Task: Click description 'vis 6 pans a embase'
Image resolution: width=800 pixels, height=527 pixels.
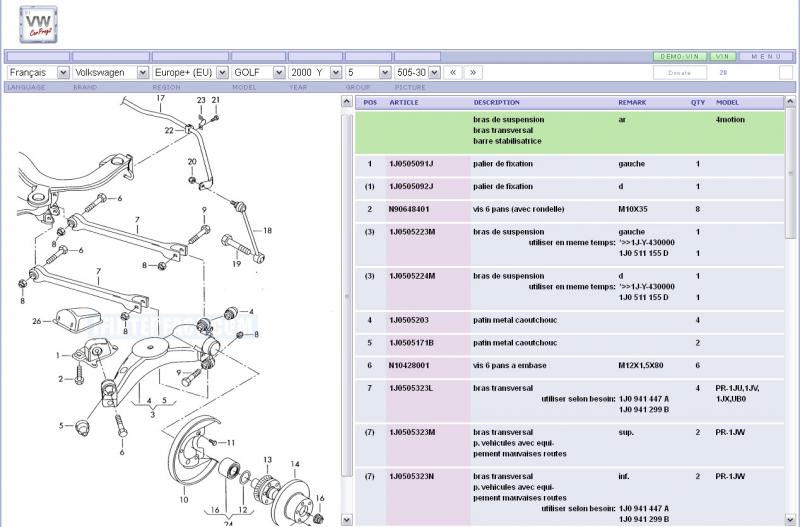Action: [x=510, y=365]
